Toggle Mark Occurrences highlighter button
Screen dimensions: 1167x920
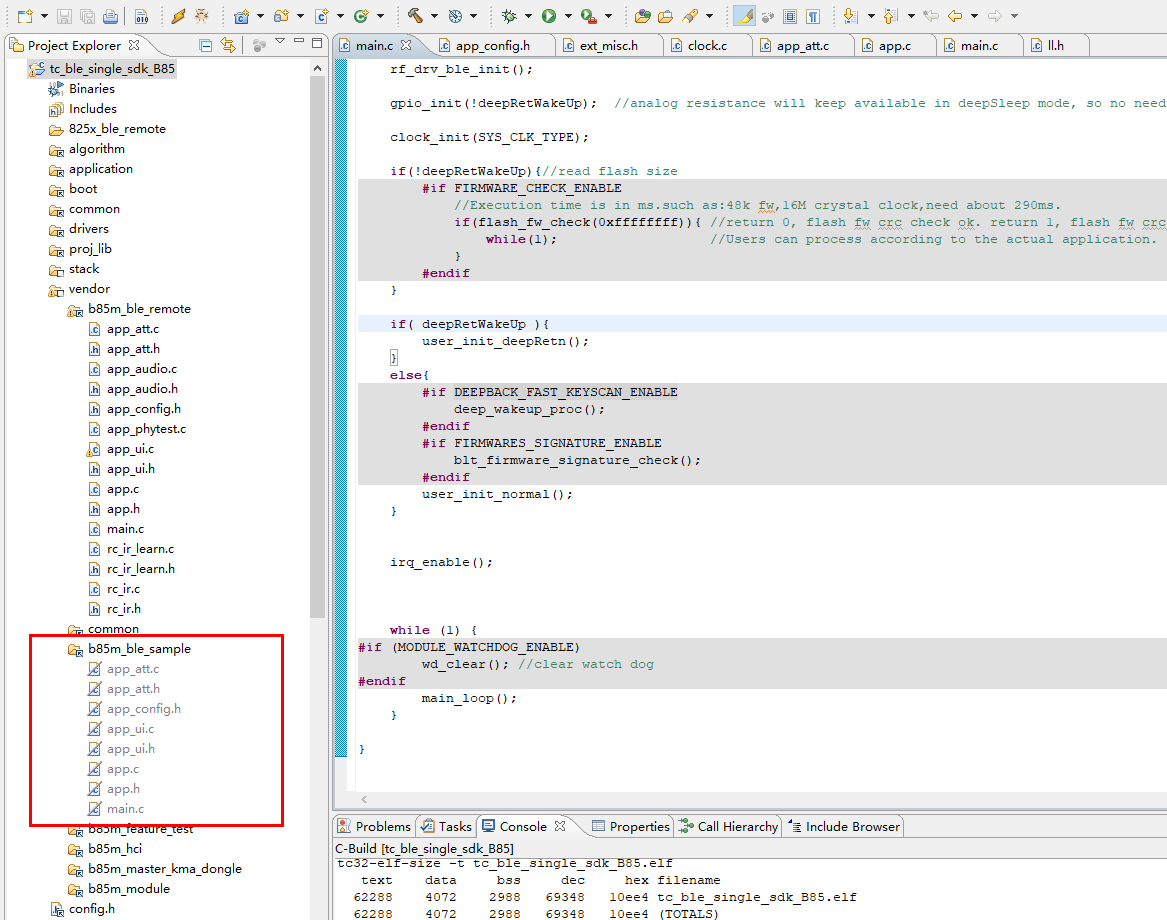click(744, 16)
